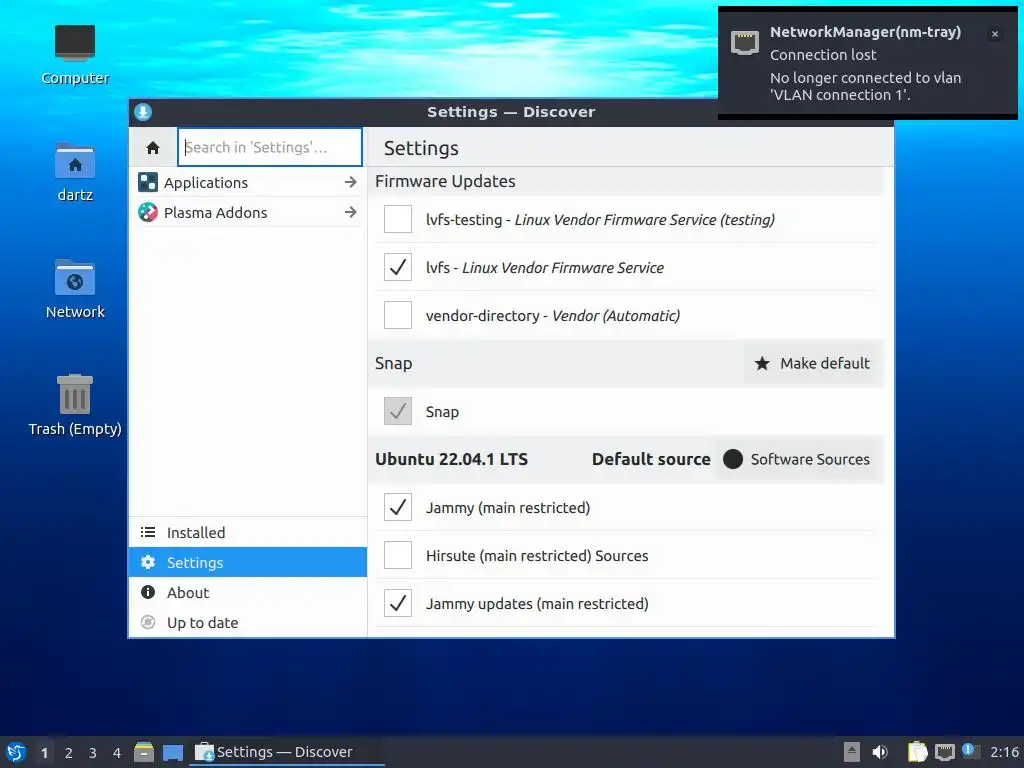Enable the vendor-directory source
This screenshot has width=1024, height=768.
tap(398, 315)
